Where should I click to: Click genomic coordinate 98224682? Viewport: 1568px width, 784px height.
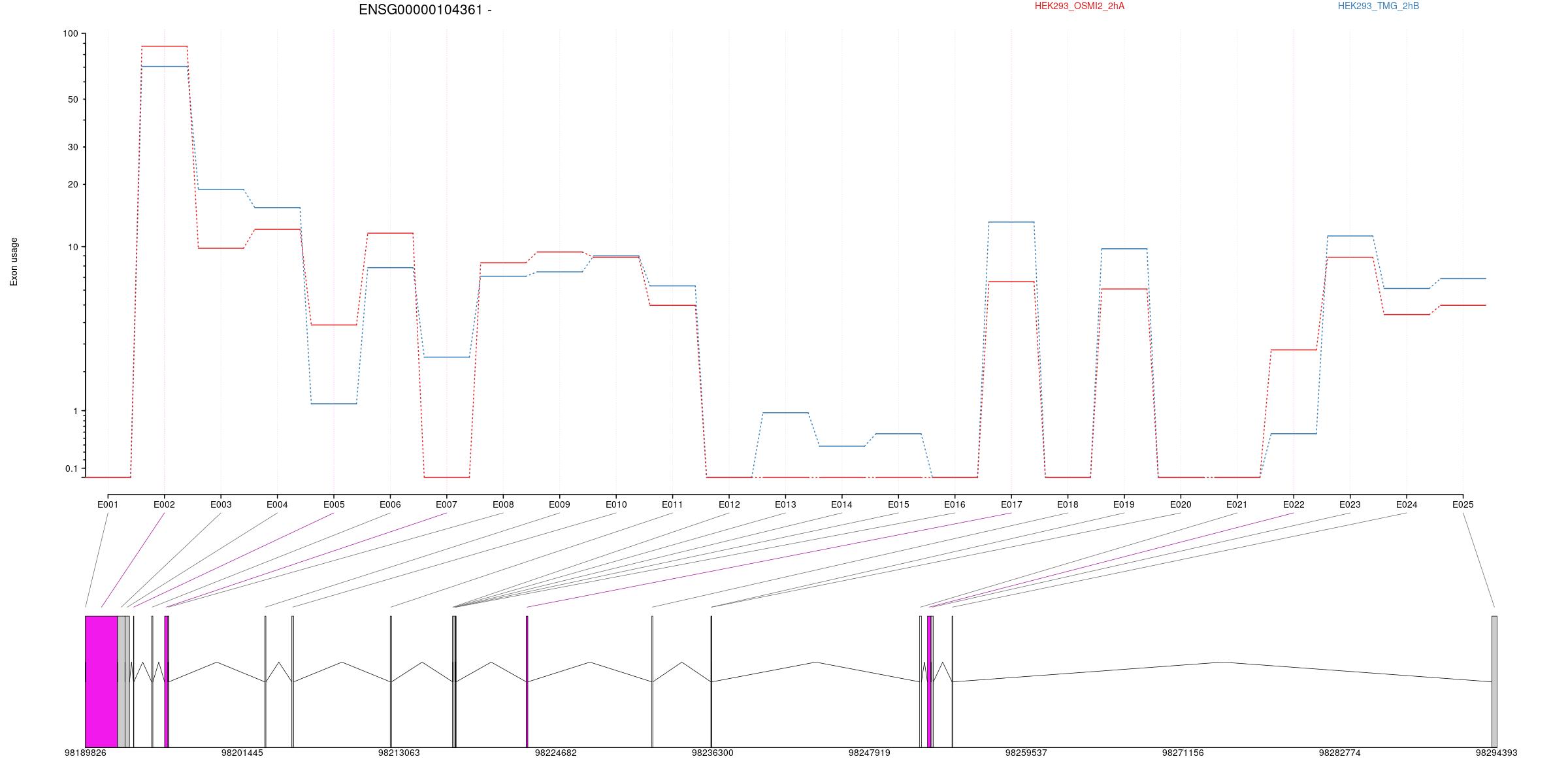(x=556, y=753)
